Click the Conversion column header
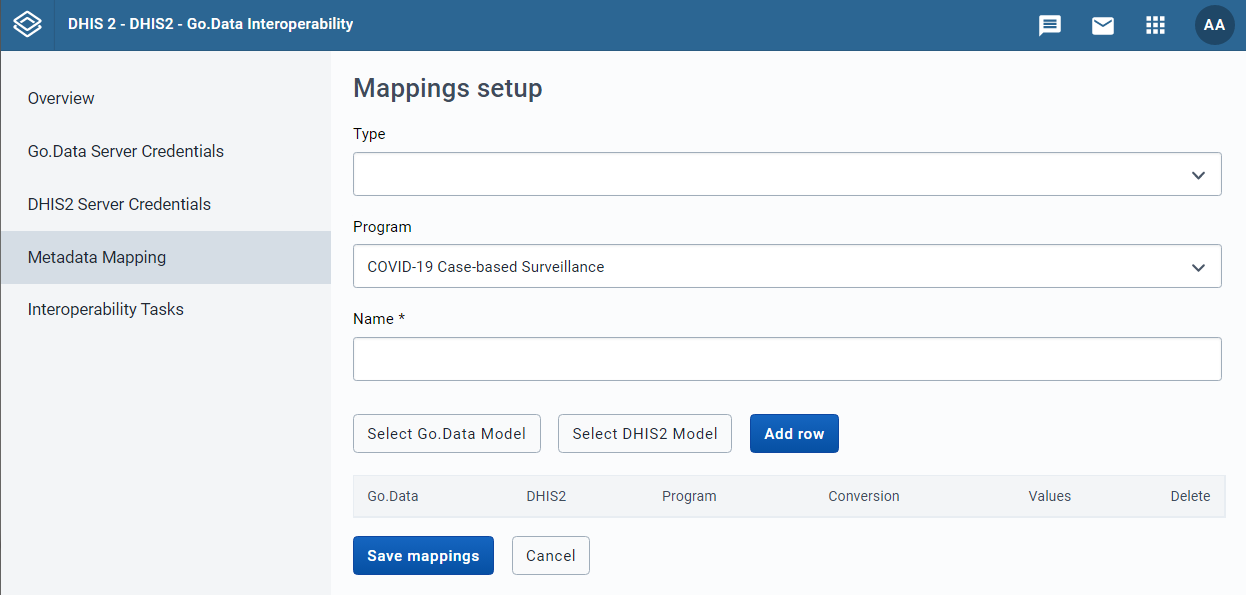This screenshot has height=595, width=1246. pos(864,496)
